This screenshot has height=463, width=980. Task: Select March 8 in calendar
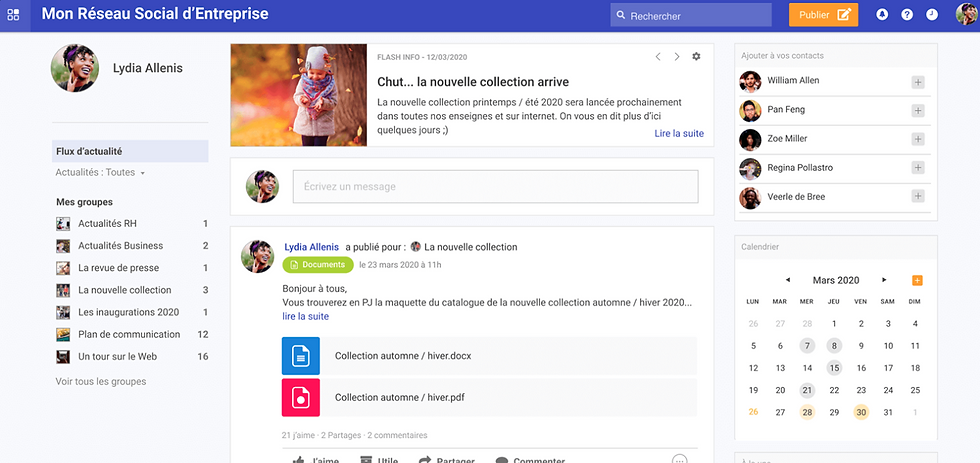coord(834,346)
